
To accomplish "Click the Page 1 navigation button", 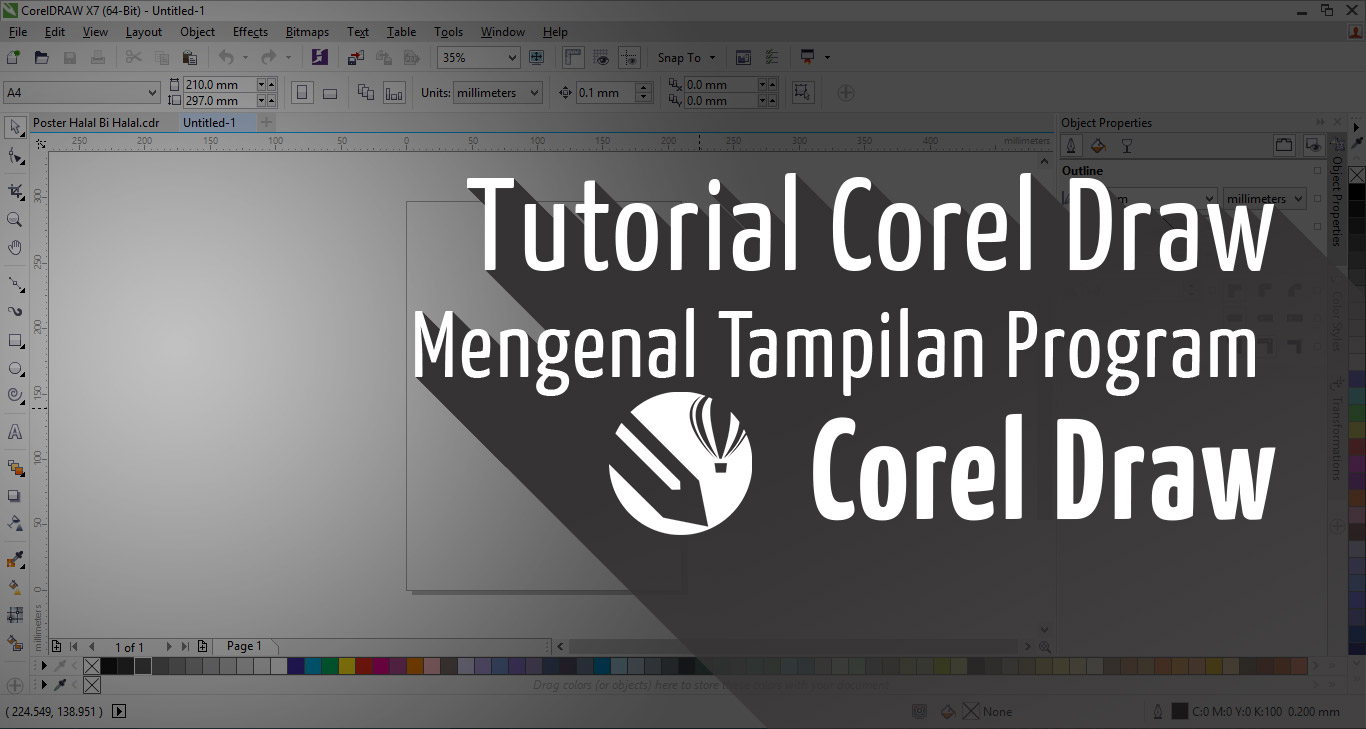I will pos(245,646).
